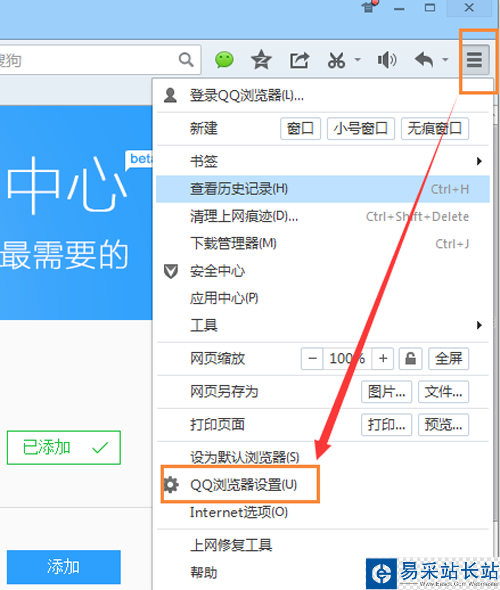This screenshot has width=500, height=590.
Task: Click the undo back-arrow icon
Action: click(424, 59)
